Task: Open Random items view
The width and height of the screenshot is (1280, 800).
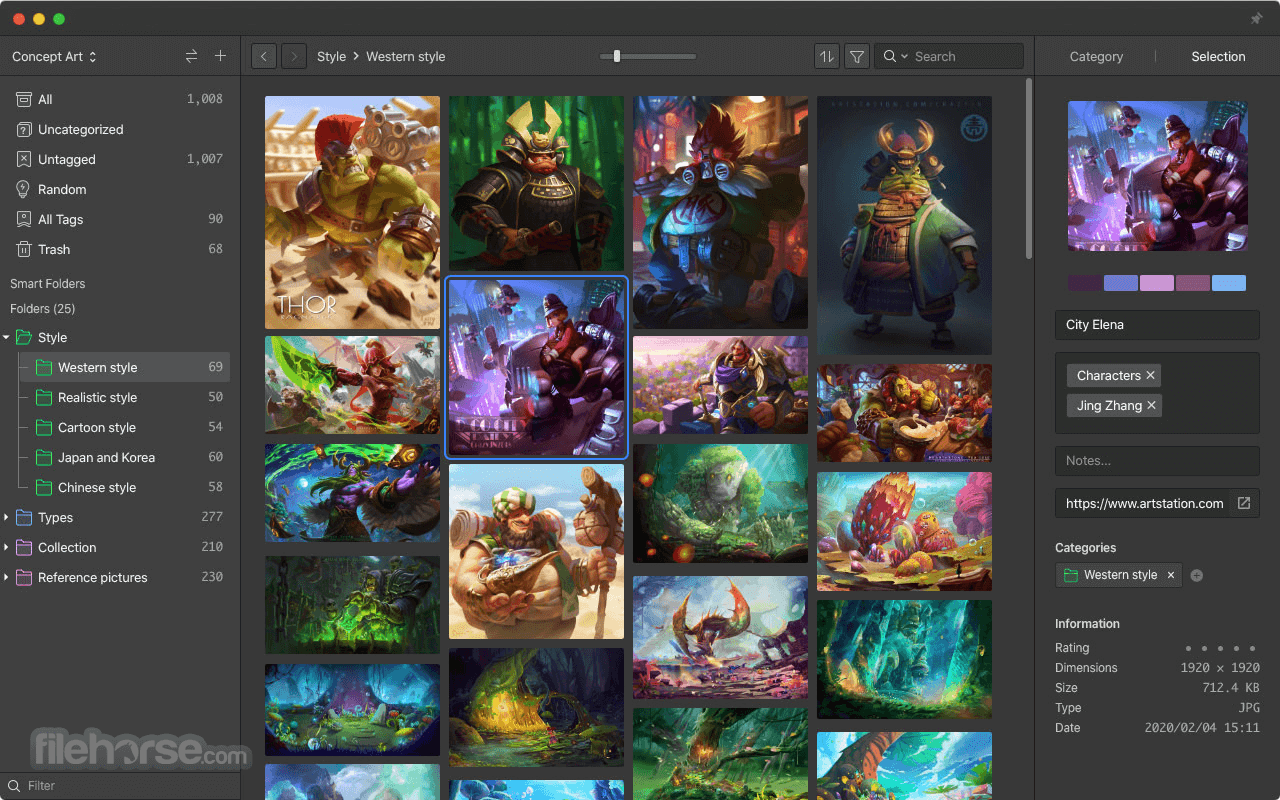Action: pos(120,189)
